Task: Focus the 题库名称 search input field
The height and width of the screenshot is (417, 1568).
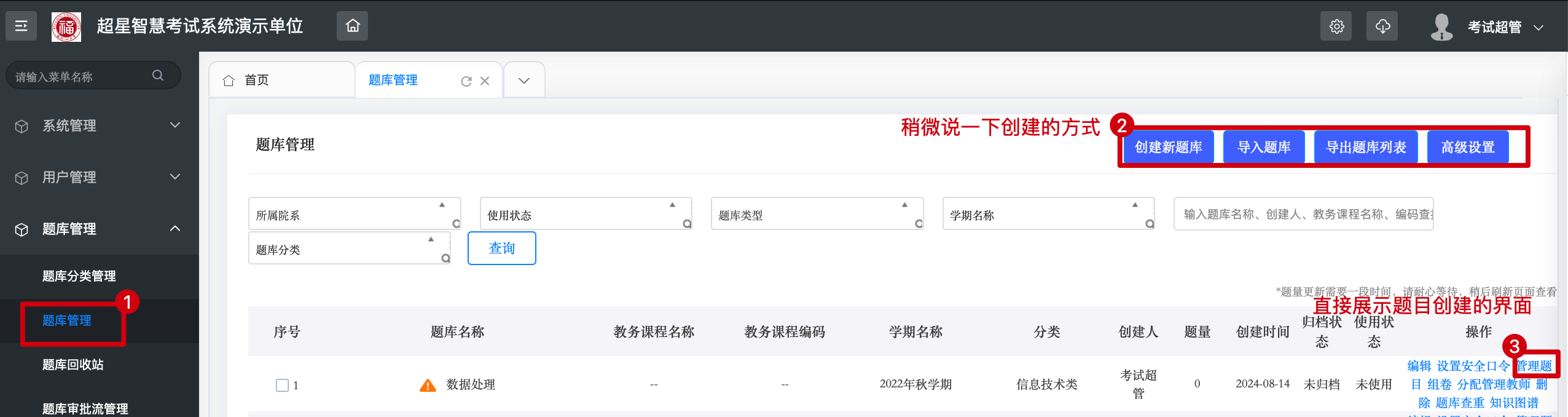Action: (x=1303, y=214)
